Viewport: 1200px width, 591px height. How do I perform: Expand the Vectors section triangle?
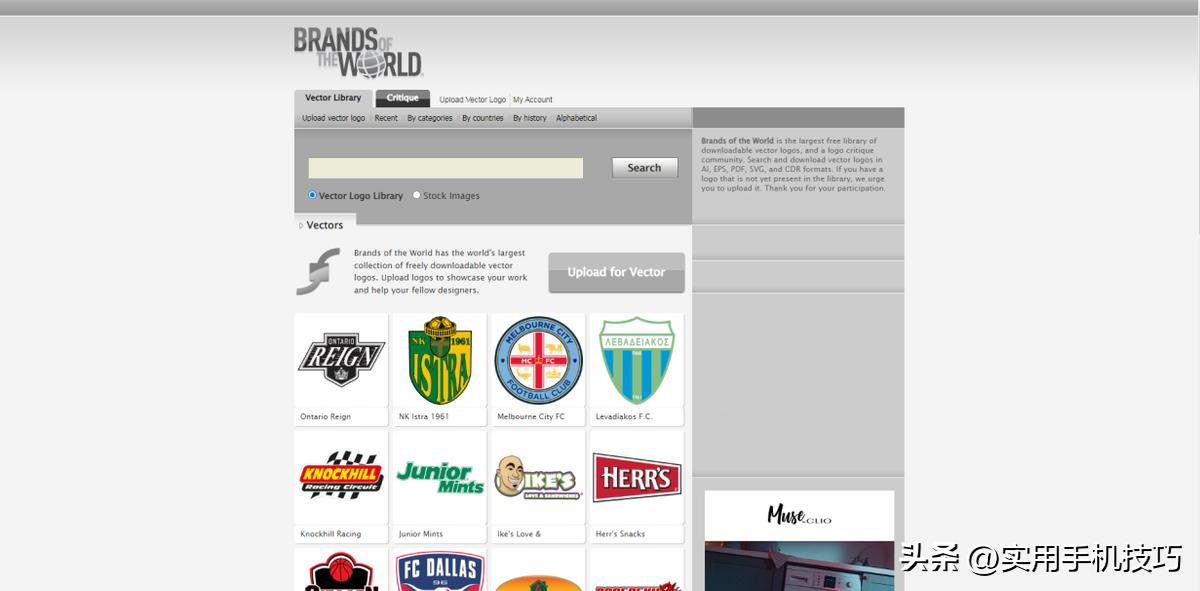tap(301, 226)
